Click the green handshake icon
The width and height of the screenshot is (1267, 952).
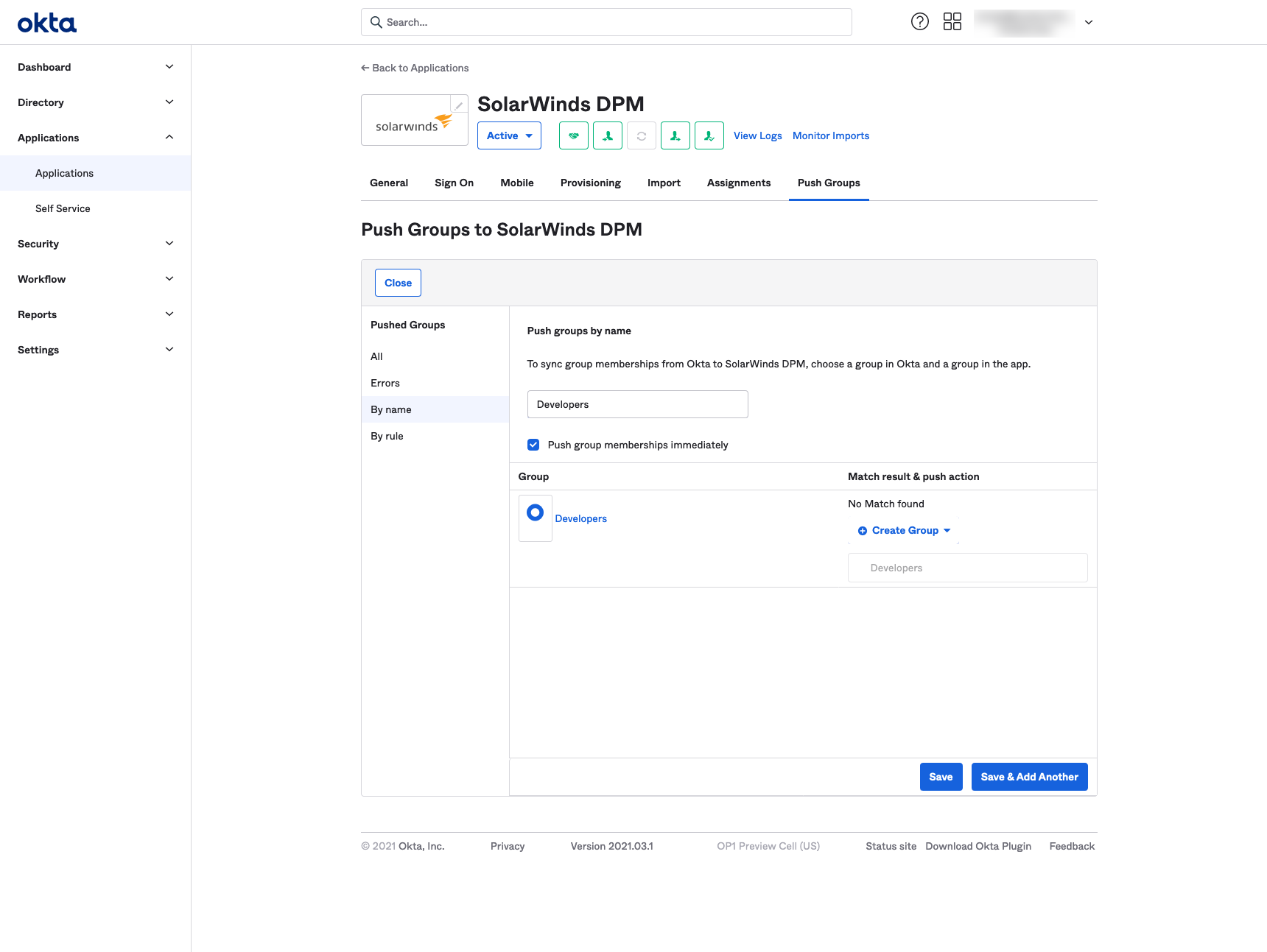click(574, 135)
